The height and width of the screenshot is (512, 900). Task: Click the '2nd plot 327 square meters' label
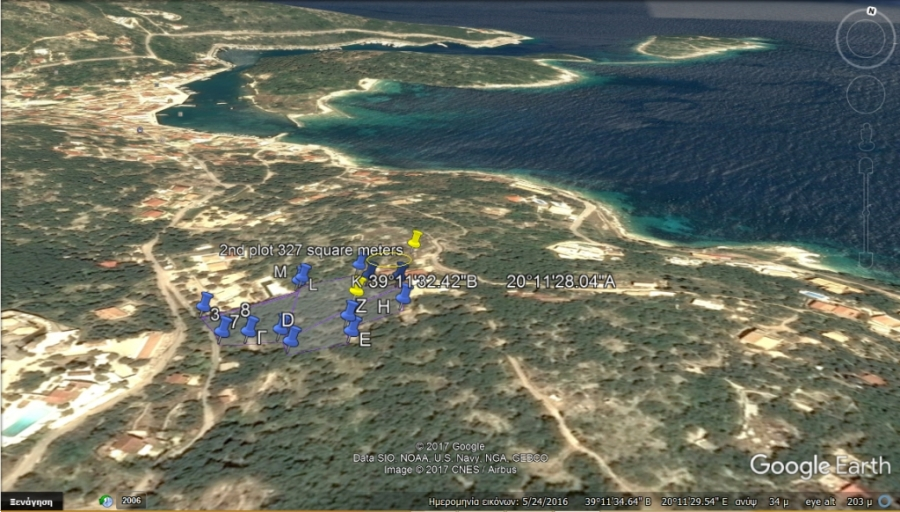coord(310,249)
